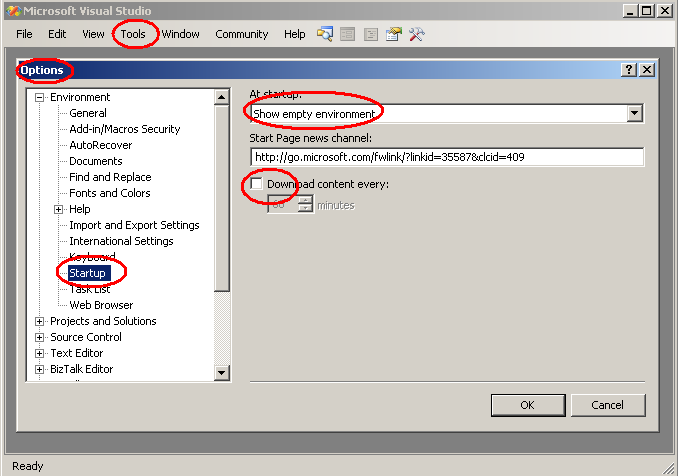The image size is (678, 476).
Task: Click the search magnifier toolbar icon
Action: 325,34
